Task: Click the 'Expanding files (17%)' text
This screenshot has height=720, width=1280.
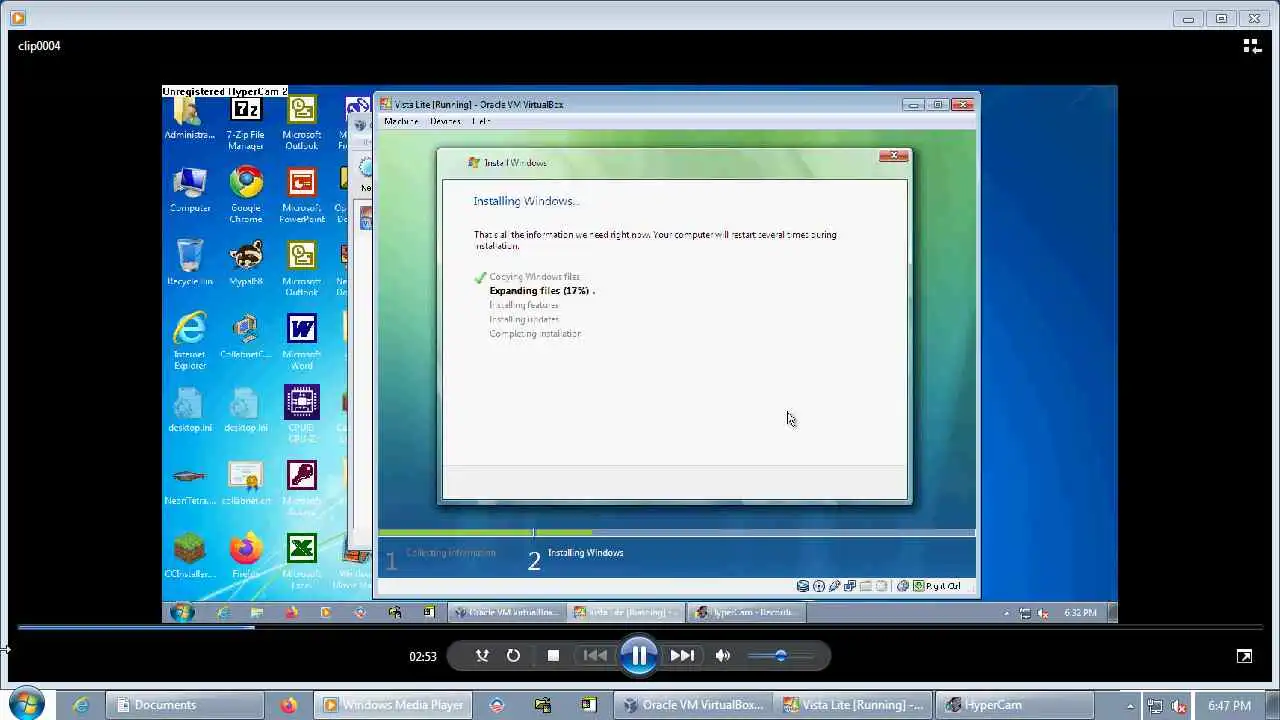Action: [x=541, y=291]
